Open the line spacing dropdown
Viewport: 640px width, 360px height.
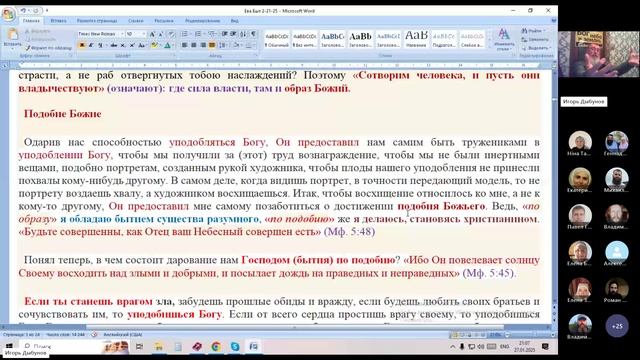[x=223, y=45]
